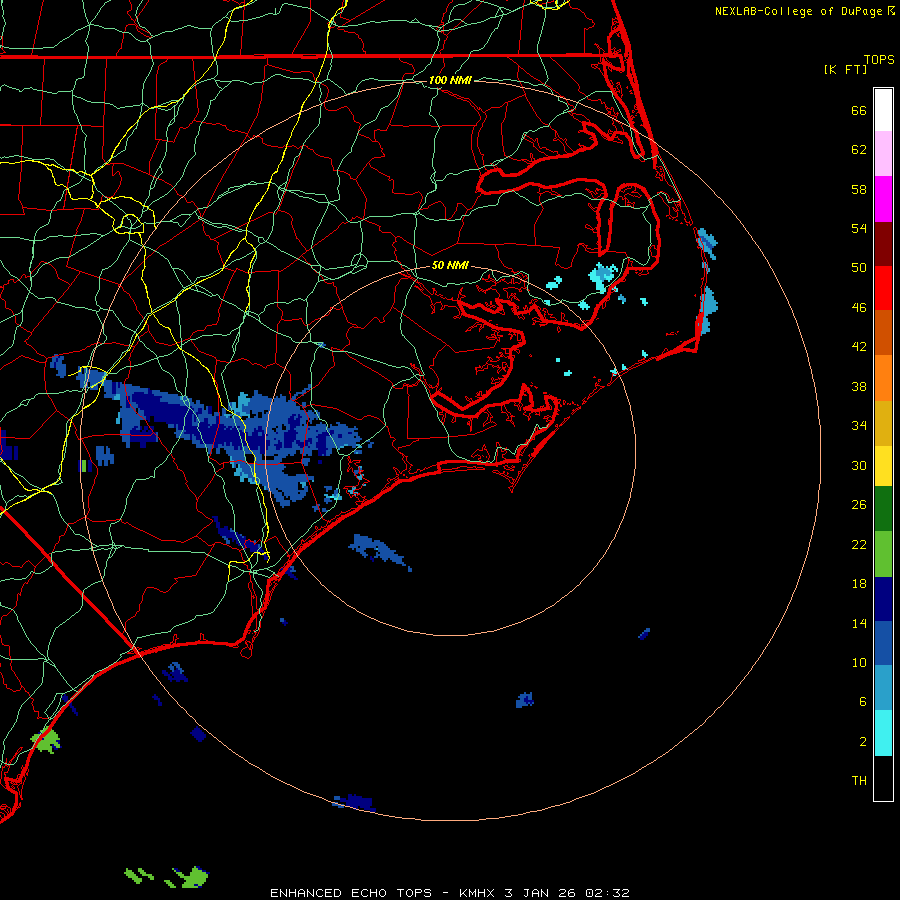Click the 58 legend value label

[x=859, y=189]
